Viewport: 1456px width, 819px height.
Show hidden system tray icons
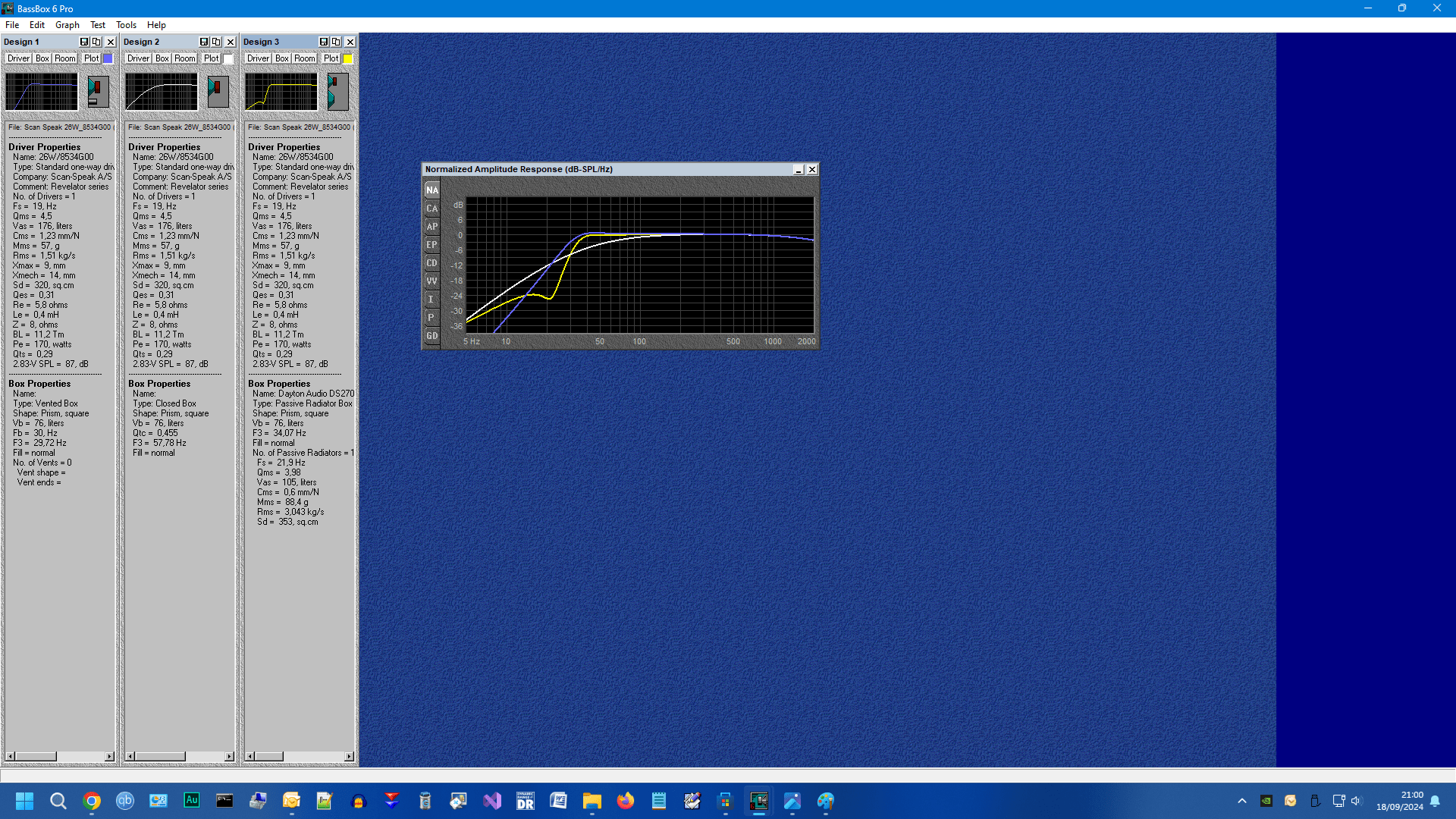pos(1242,801)
